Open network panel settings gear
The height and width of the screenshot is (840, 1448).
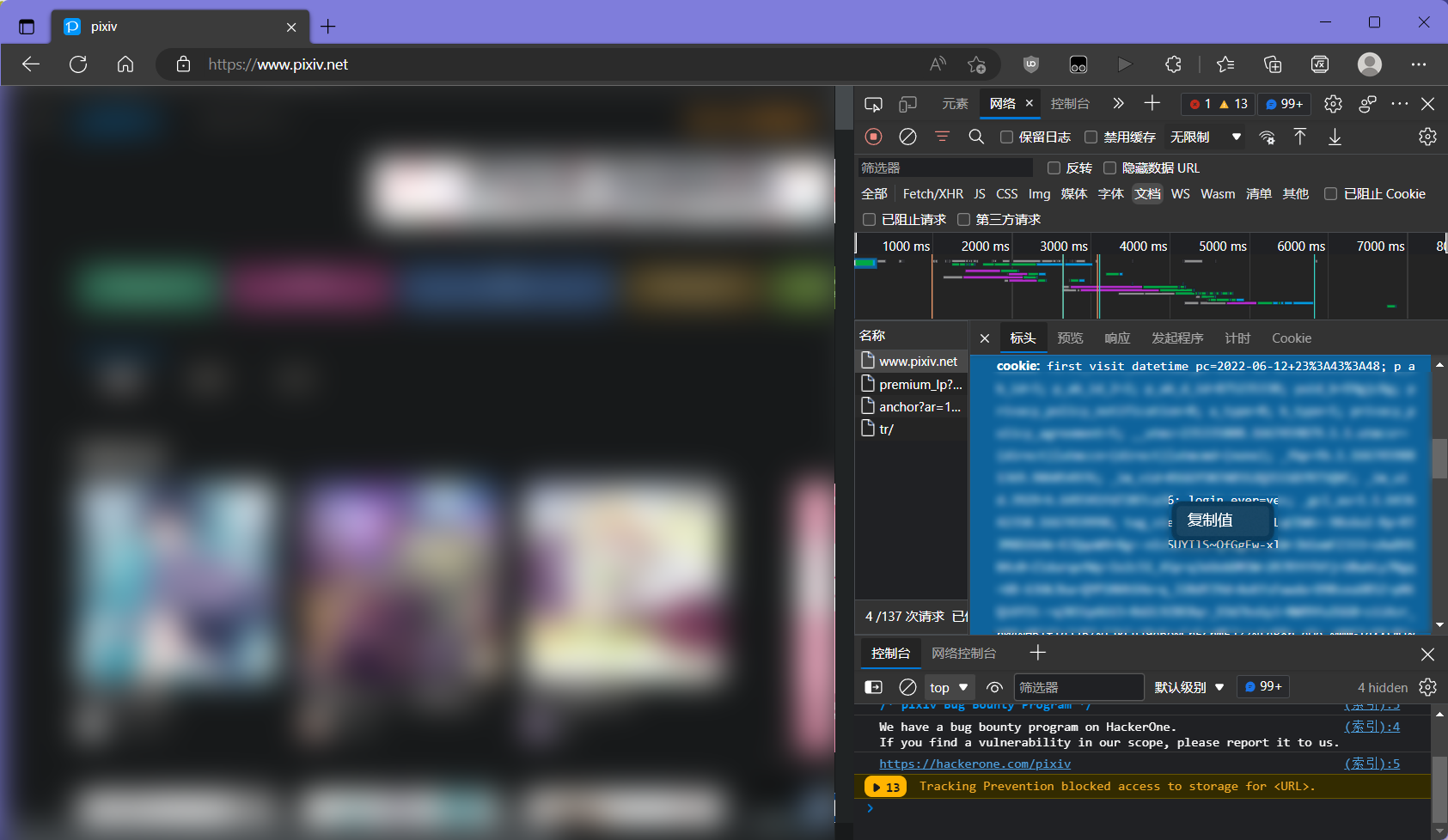coord(1427,137)
